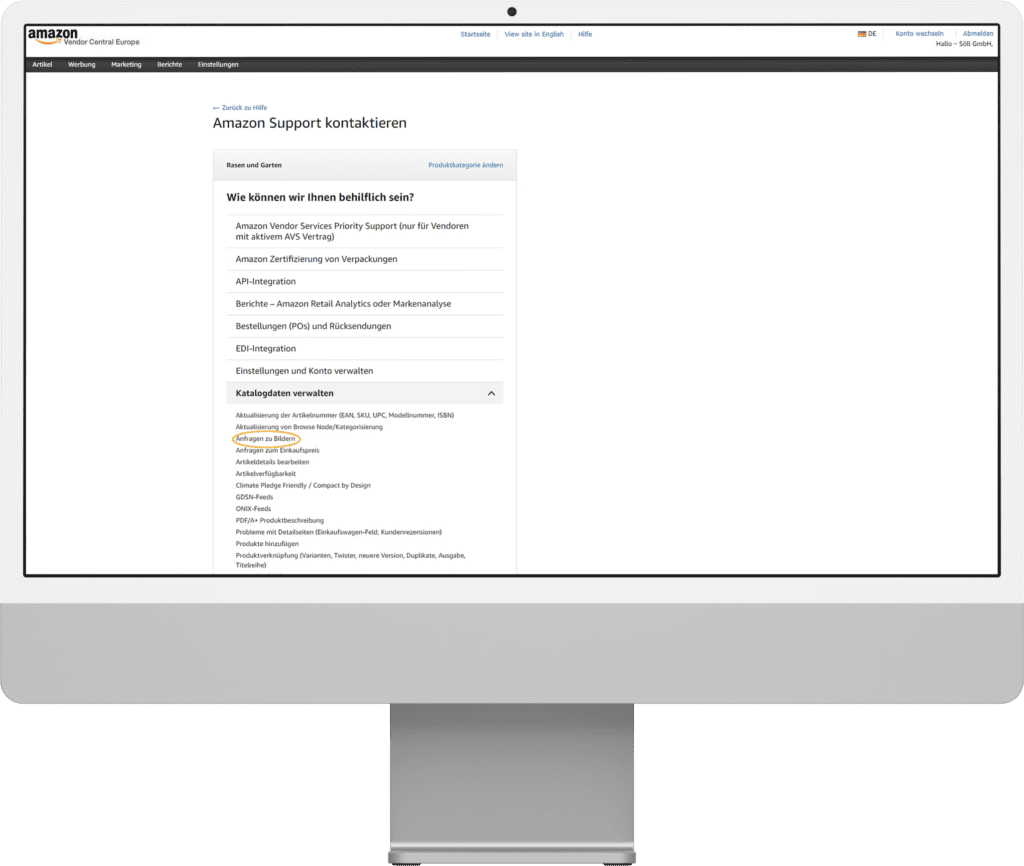
Task: Expand Berichte – Amazon Retail Analytics topic
Action: click(364, 304)
